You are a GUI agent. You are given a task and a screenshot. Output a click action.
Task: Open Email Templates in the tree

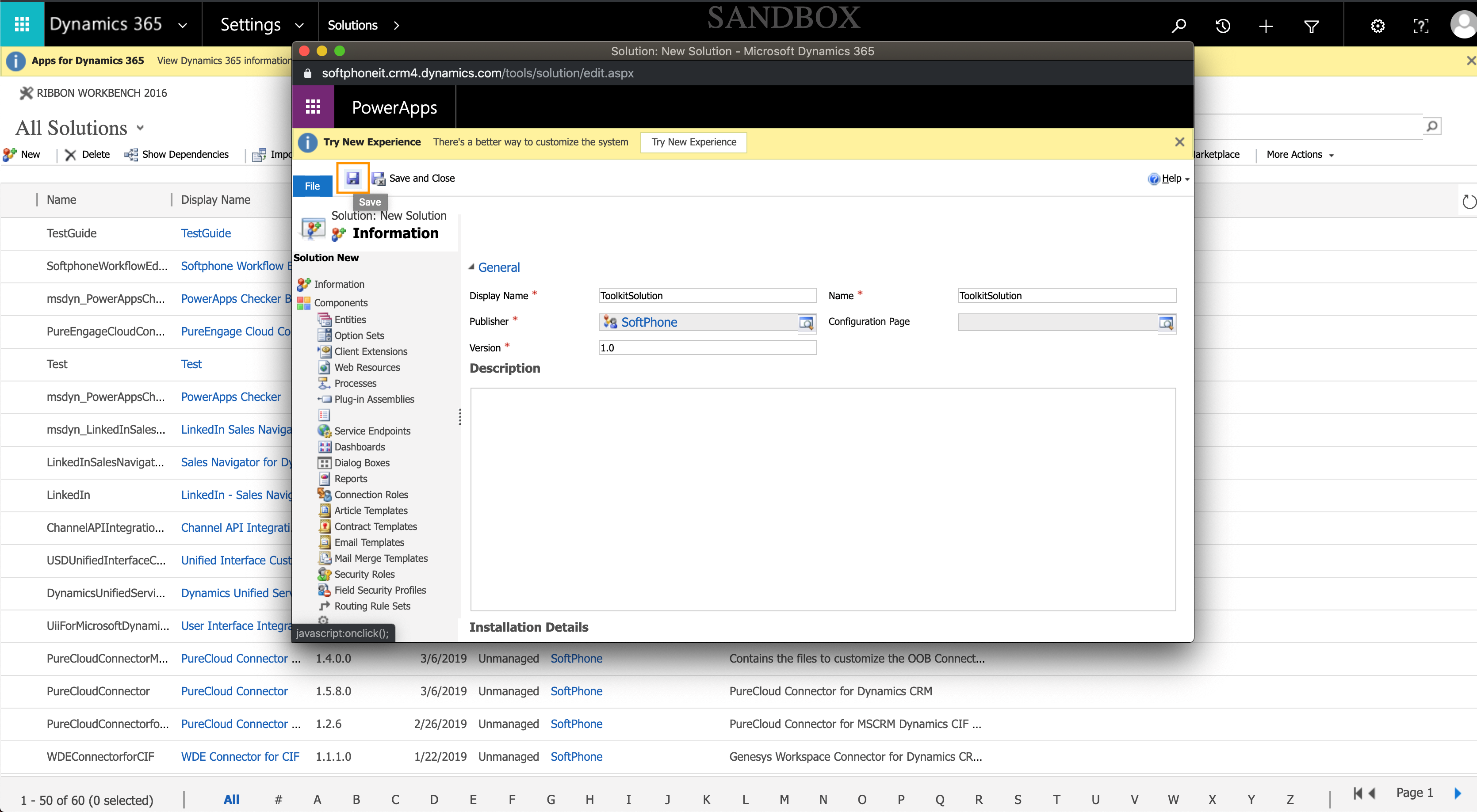coord(369,542)
